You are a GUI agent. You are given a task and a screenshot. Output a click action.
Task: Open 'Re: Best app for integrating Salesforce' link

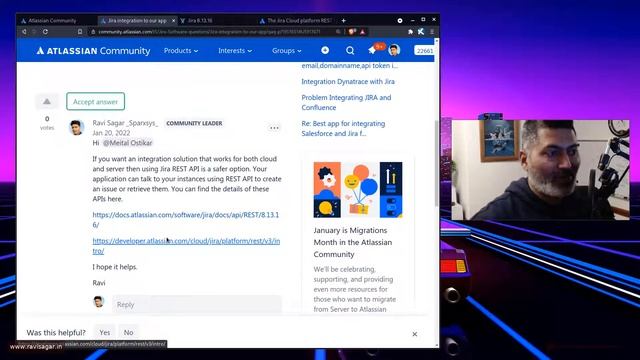click(343, 128)
